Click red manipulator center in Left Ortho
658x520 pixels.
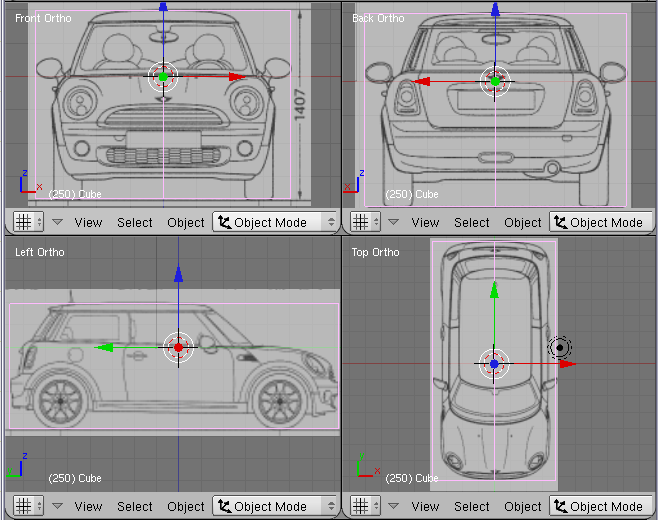178,348
